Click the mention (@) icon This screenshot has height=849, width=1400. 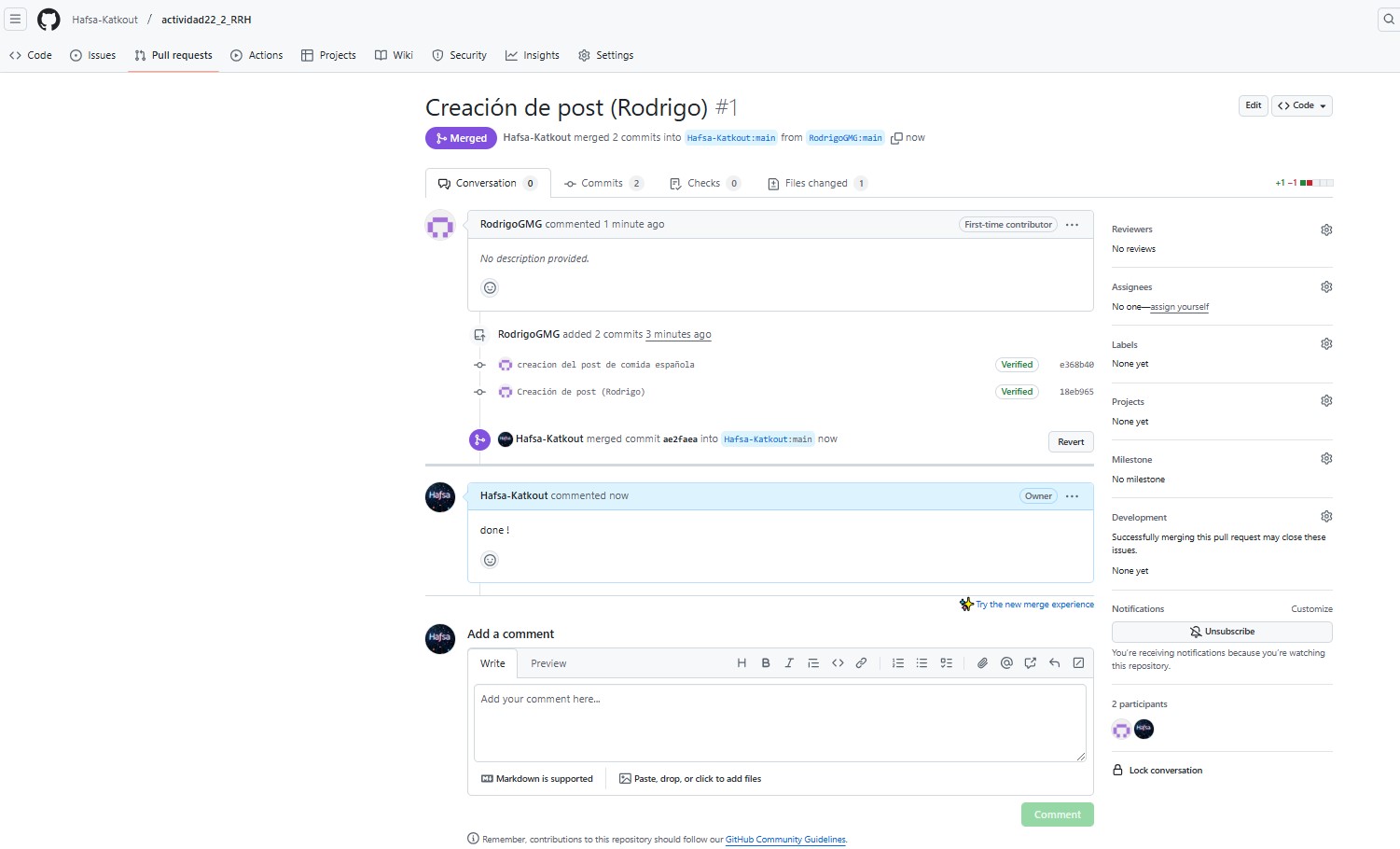[x=1006, y=663]
